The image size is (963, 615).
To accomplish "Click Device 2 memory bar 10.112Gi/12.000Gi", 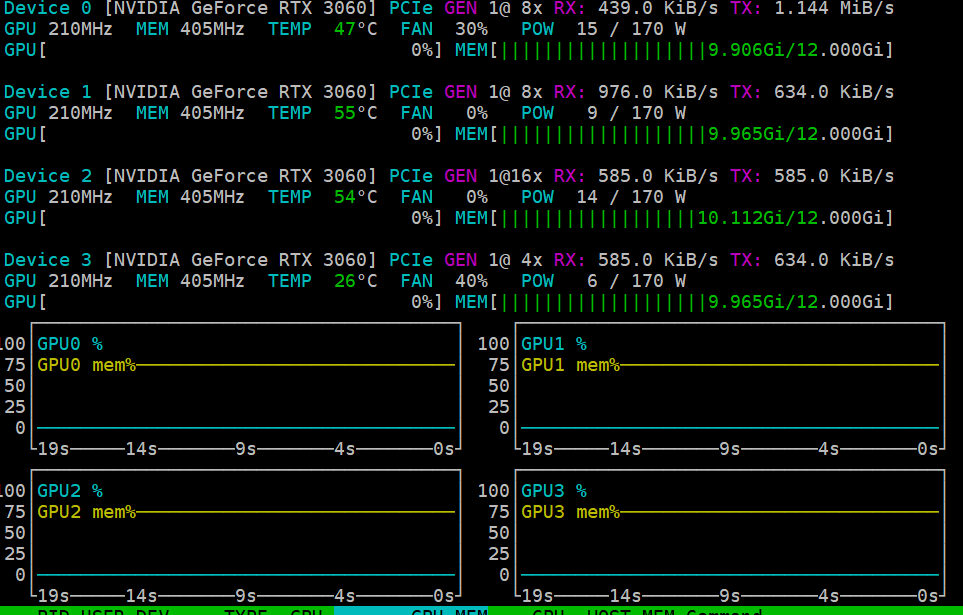I will pyautogui.click(x=674, y=218).
